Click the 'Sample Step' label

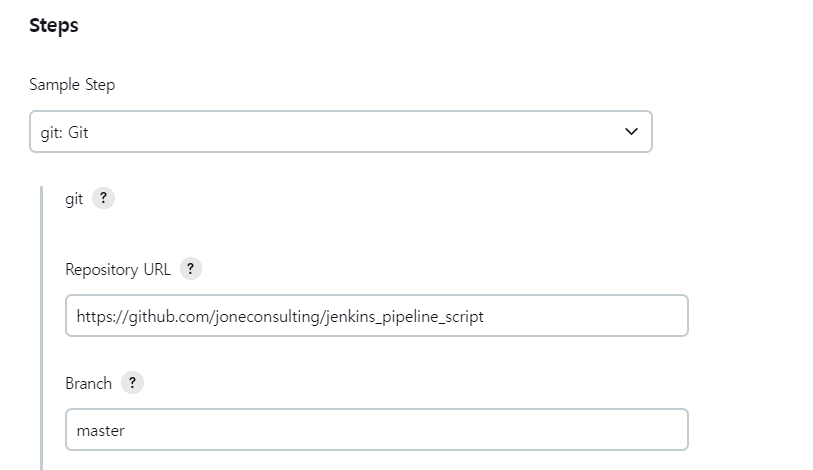[72, 85]
